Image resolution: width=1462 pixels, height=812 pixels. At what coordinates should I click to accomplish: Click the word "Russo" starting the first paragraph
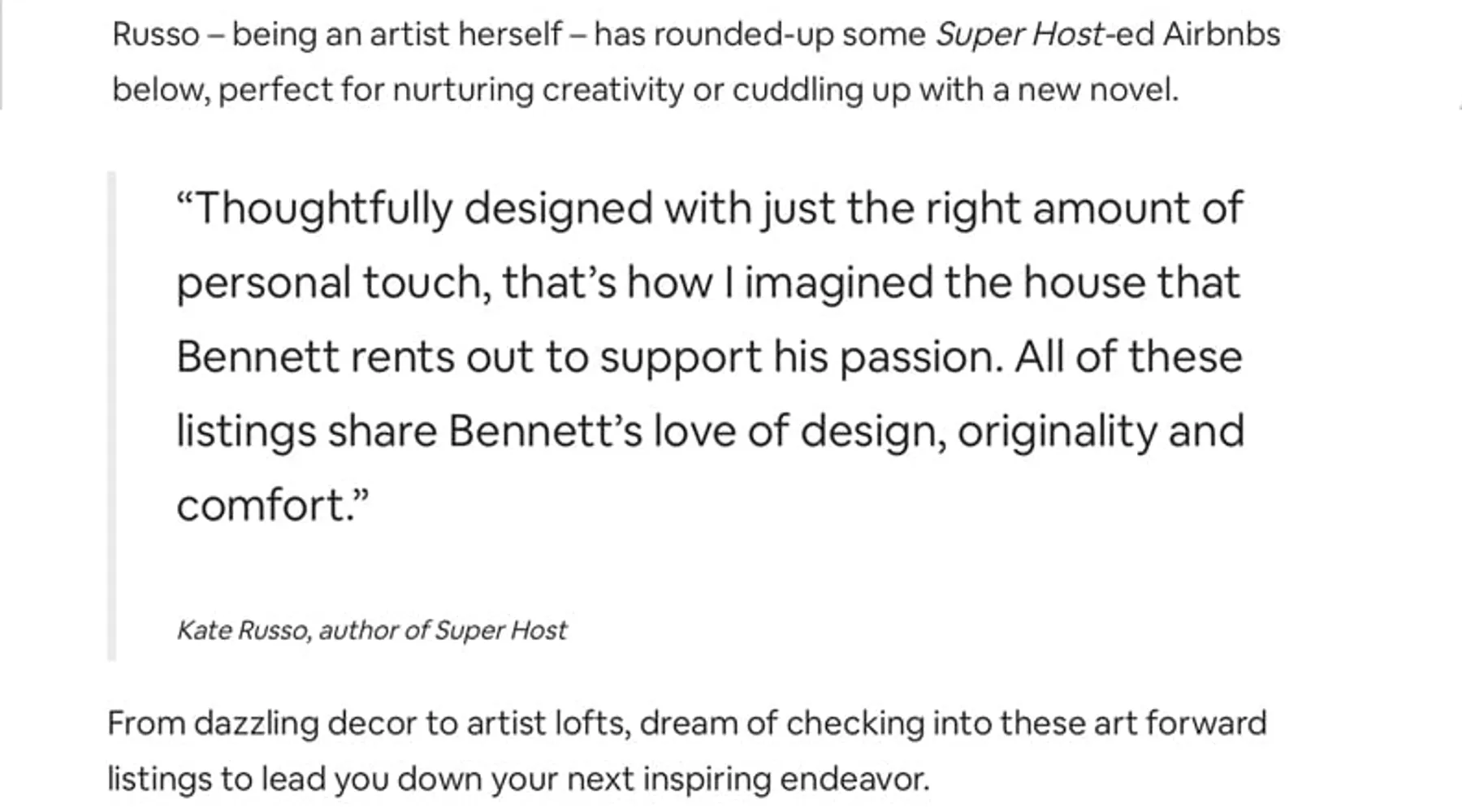tap(155, 34)
